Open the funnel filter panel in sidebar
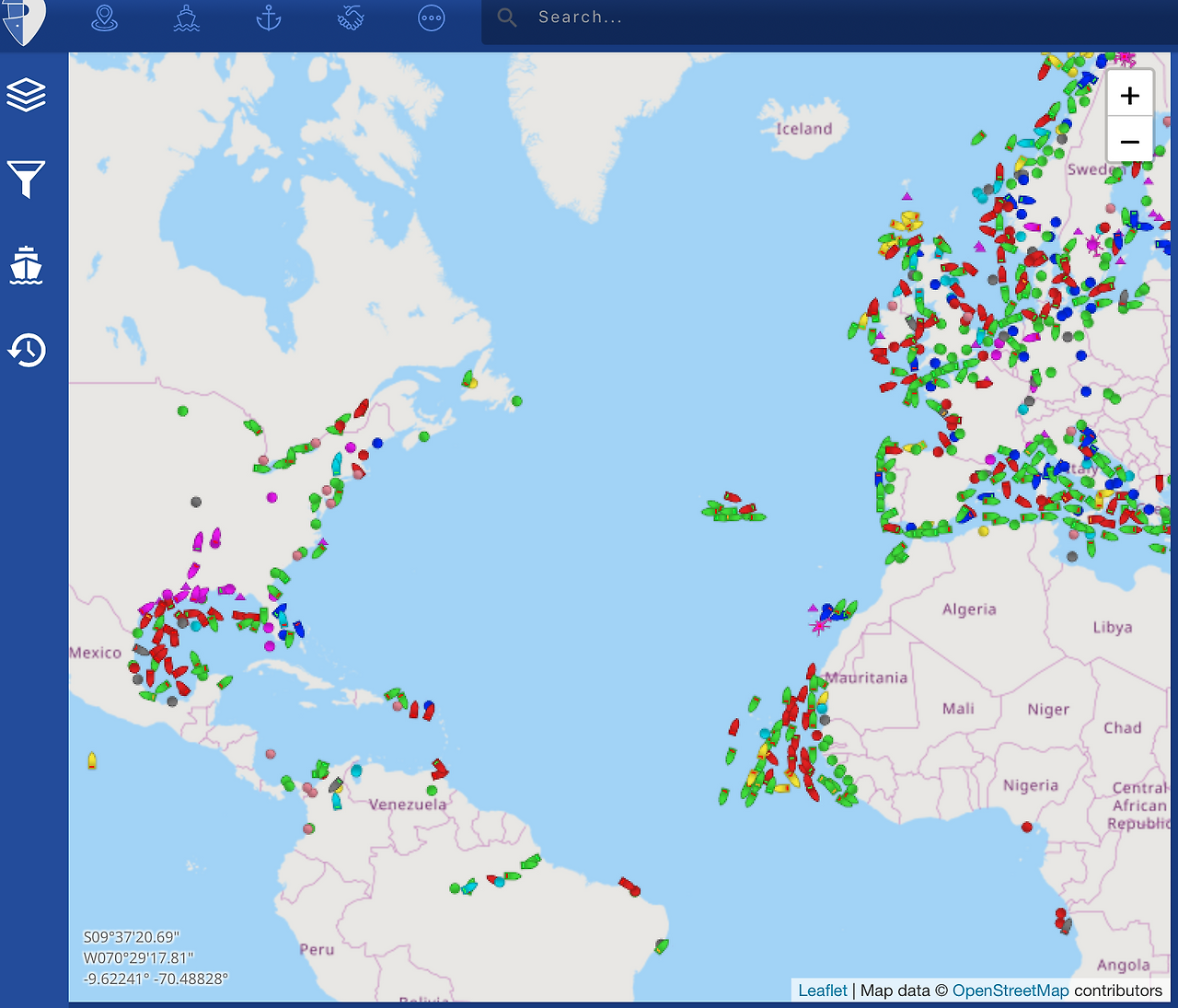1178x1008 pixels. 27,180
